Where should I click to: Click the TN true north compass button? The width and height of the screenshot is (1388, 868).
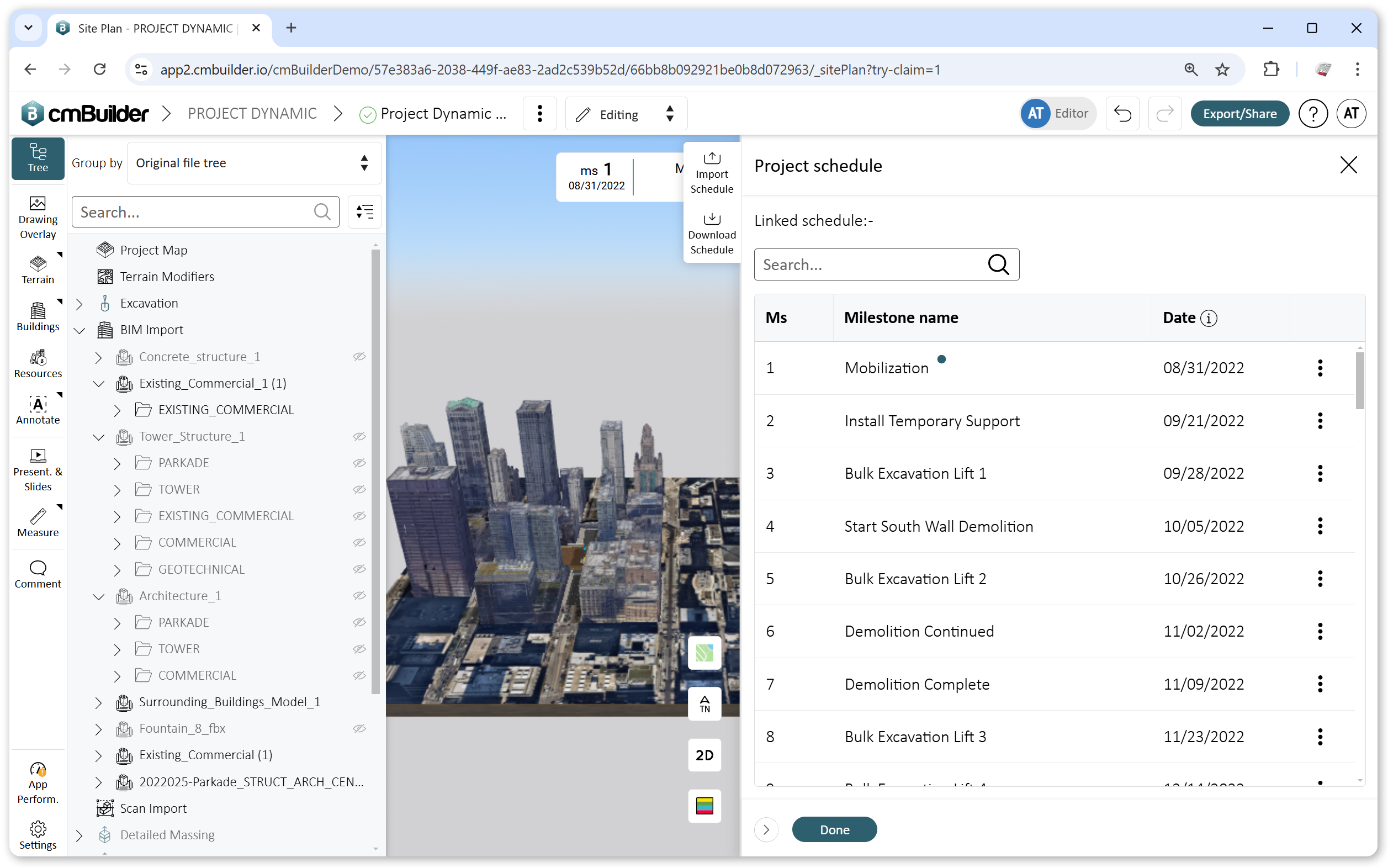tap(704, 703)
